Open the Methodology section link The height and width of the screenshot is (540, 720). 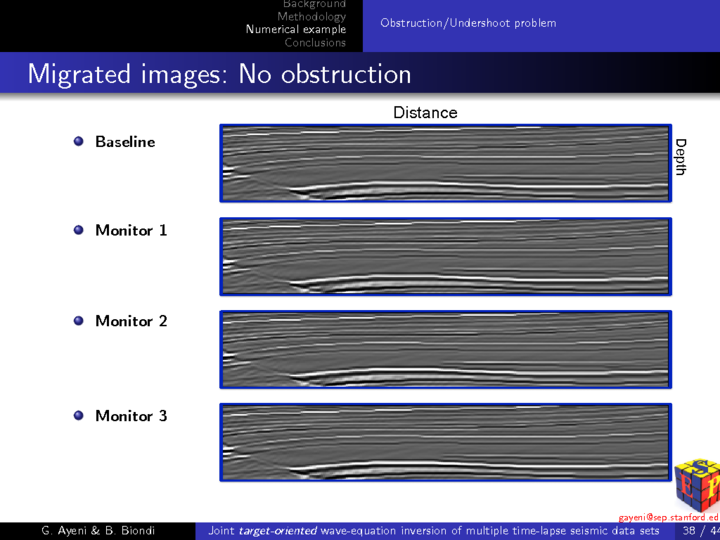pyautogui.click(x=311, y=17)
